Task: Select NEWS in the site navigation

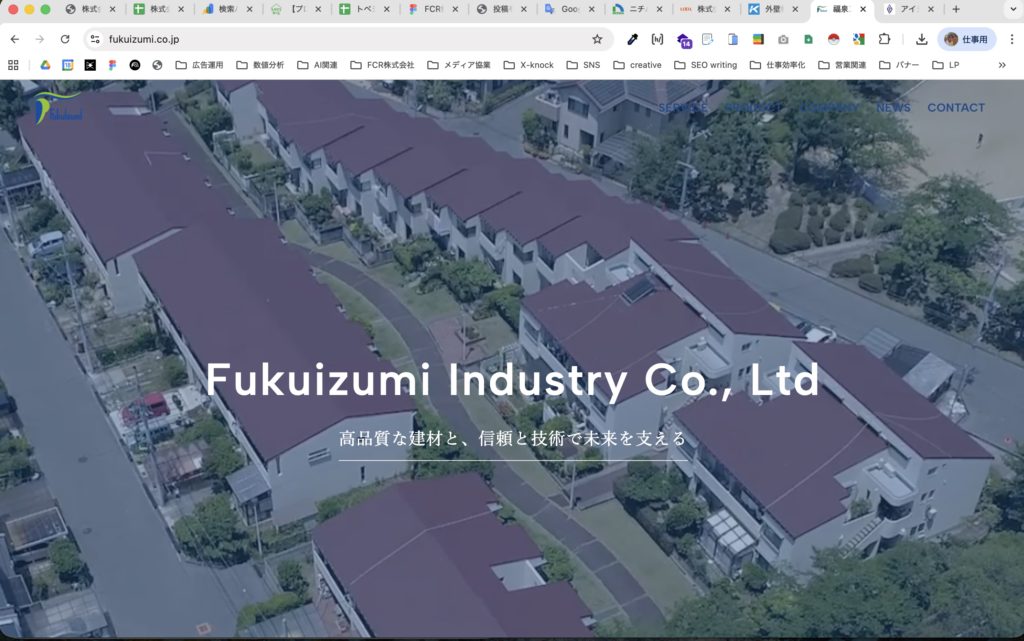Action: click(893, 107)
